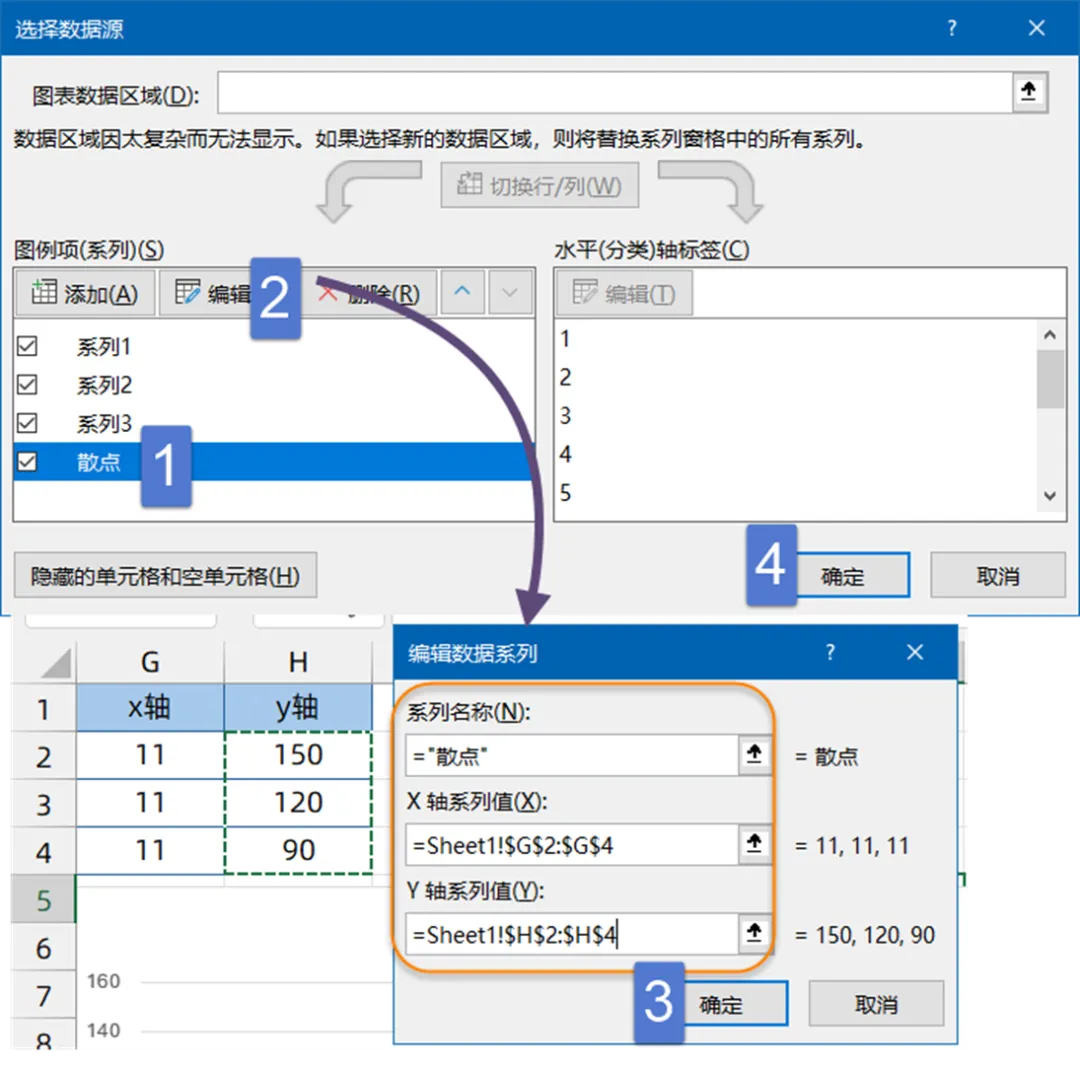This screenshot has width=1080, height=1068.
Task: Open help in 编辑数据系列 dialog
Action: tap(830, 651)
